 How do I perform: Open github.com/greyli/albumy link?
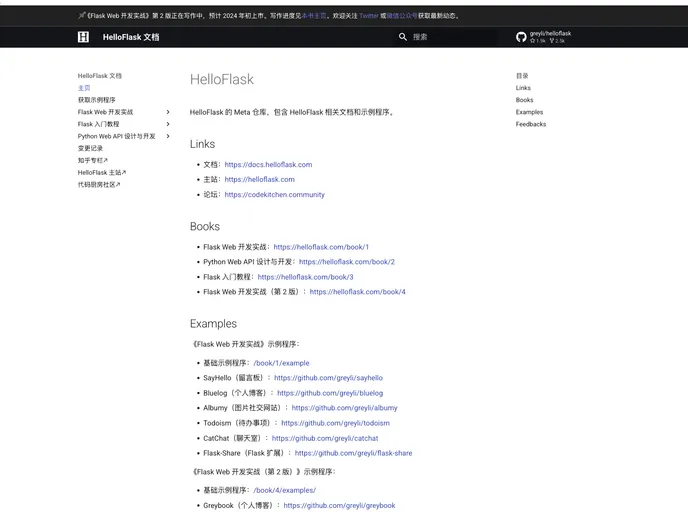[x=344, y=408]
